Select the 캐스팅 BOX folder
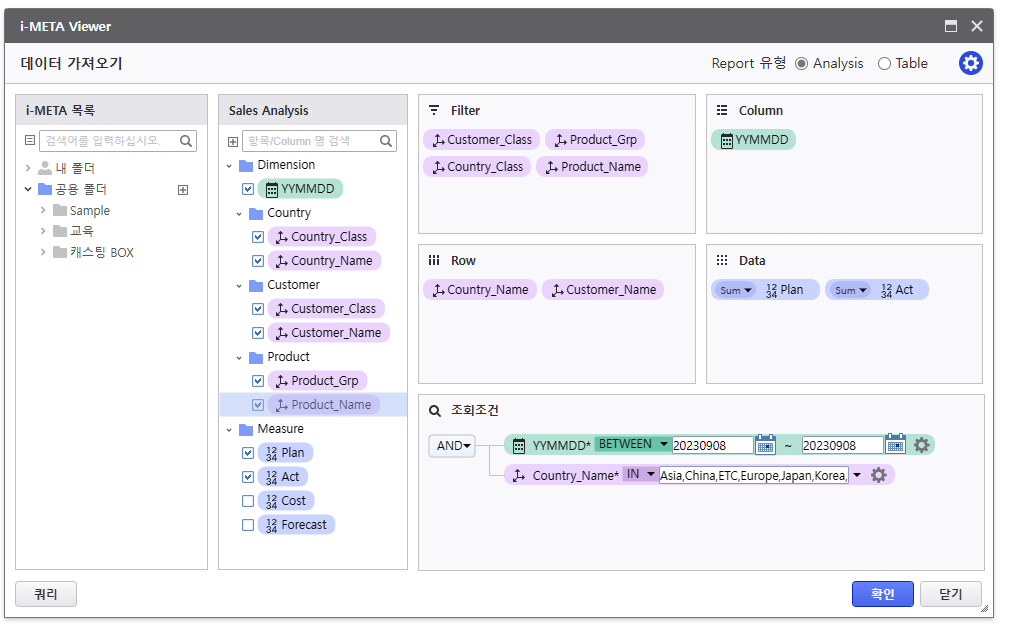The height and width of the screenshot is (629, 1010). tap(101, 252)
